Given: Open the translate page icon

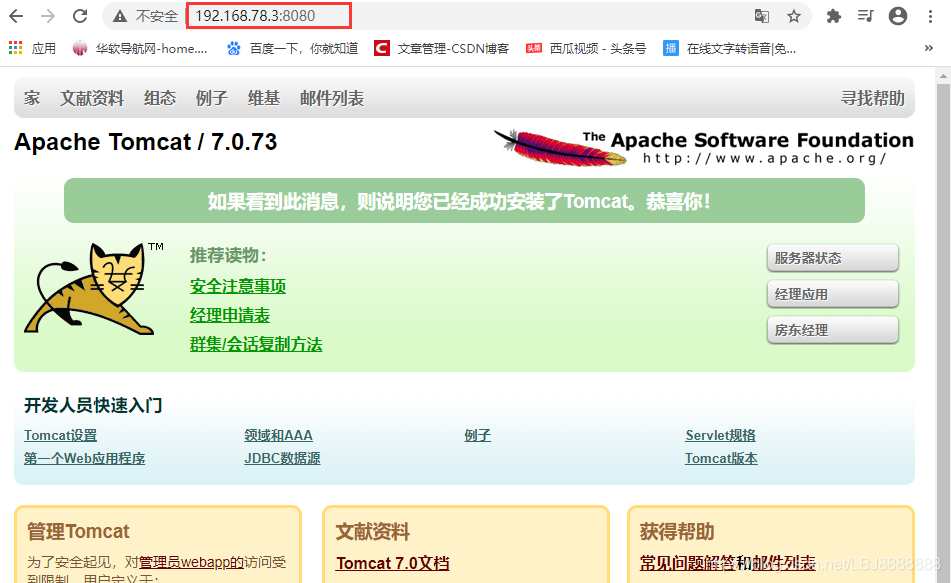Looking at the screenshot, I should click(762, 16).
